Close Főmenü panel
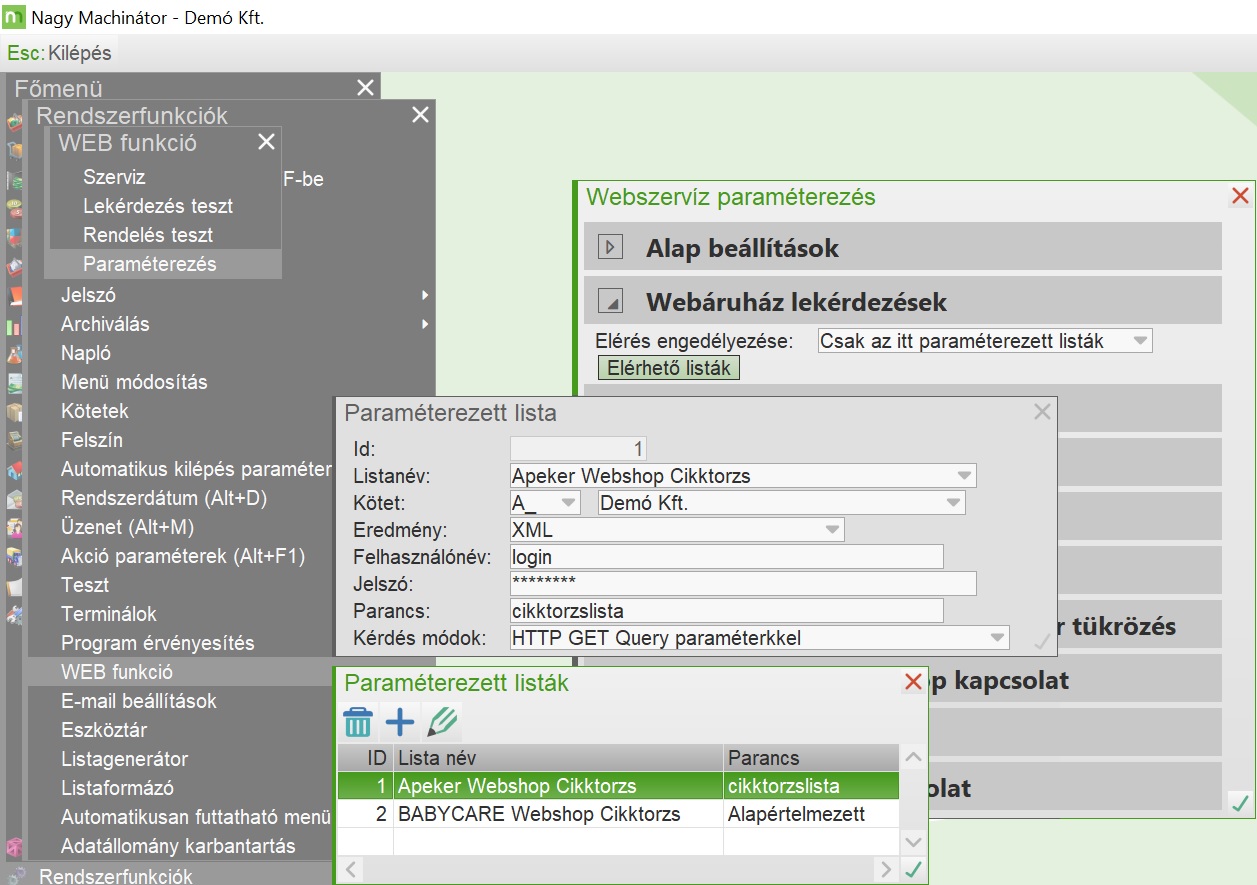The height and width of the screenshot is (885, 1257). click(366, 88)
